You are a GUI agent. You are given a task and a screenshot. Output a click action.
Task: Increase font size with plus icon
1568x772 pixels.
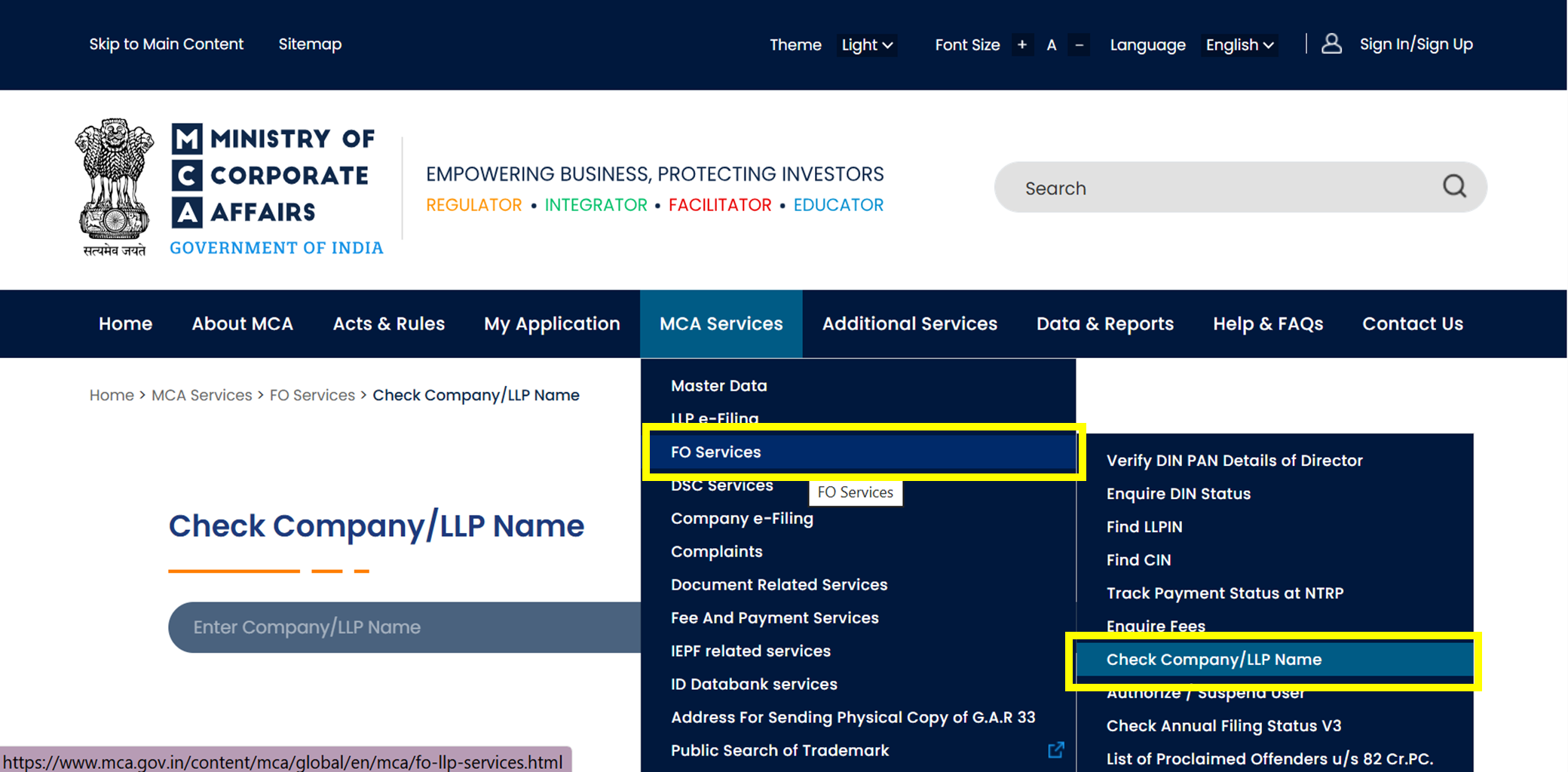point(1022,44)
